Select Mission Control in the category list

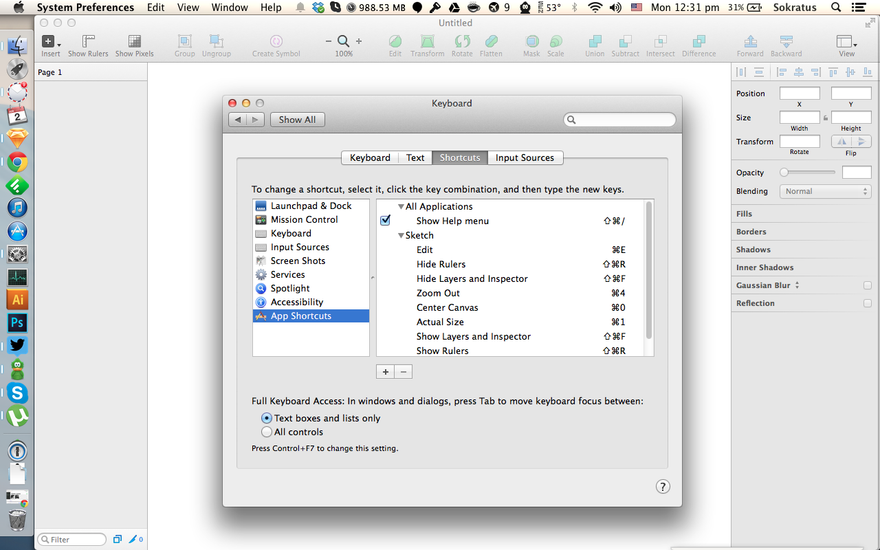pos(311,219)
